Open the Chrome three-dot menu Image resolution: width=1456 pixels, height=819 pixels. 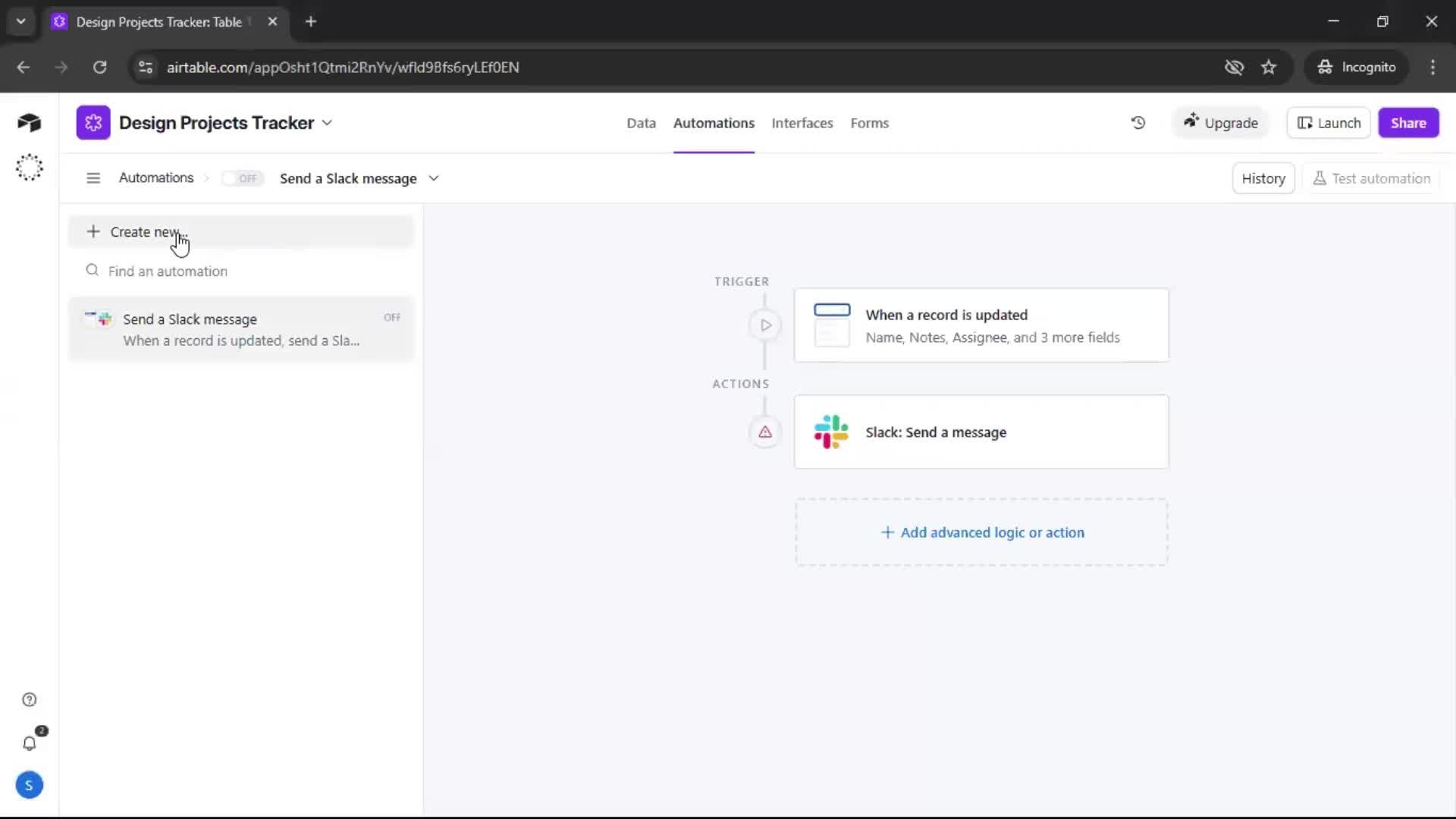coord(1432,67)
